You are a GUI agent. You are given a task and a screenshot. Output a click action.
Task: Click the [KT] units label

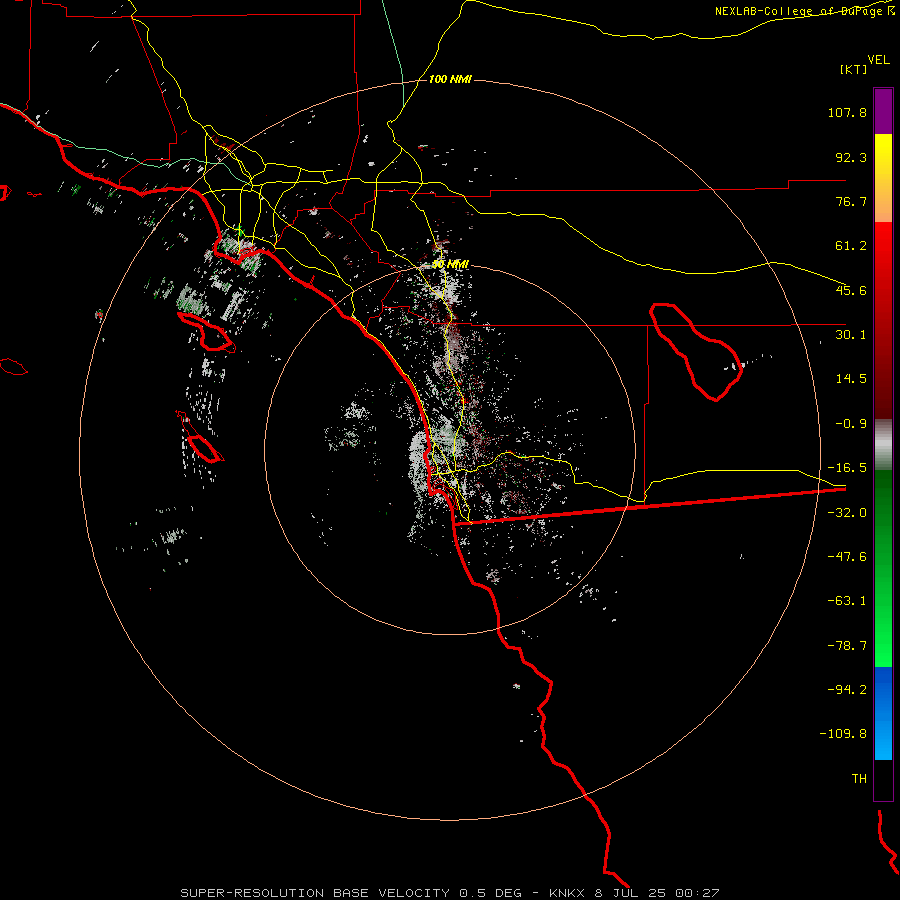pyautogui.click(x=854, y=69)
